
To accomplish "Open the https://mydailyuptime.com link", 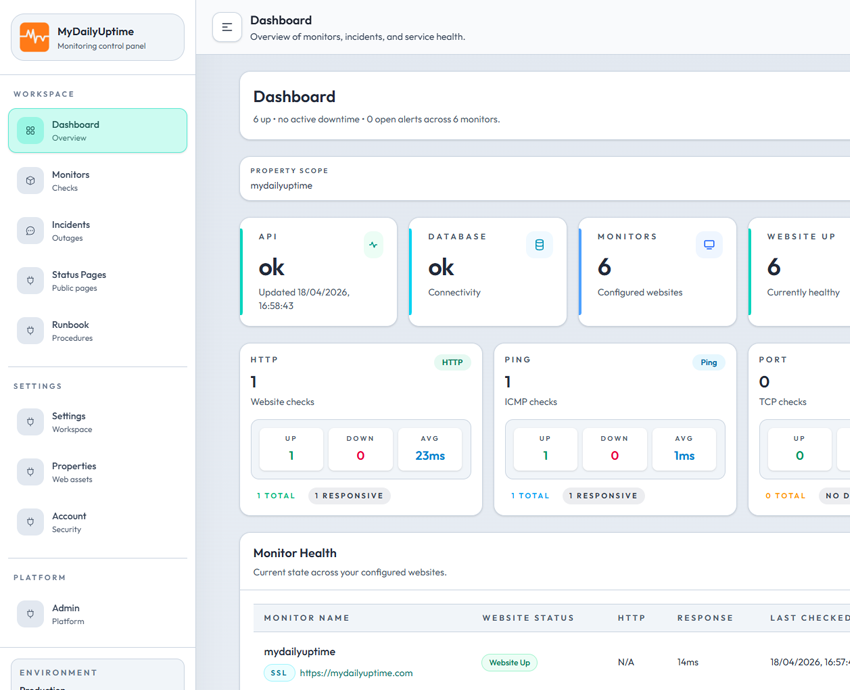I will [x=356, y=673].
